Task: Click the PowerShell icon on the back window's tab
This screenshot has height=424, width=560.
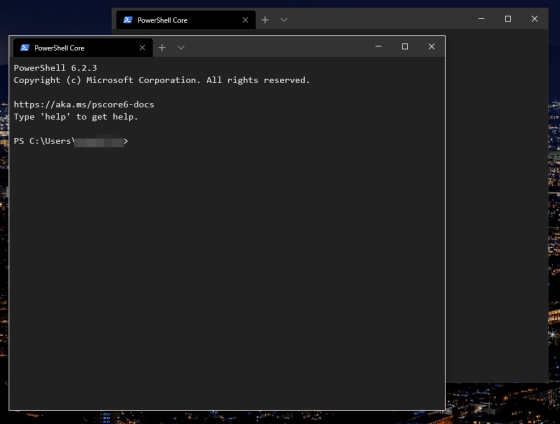Action: (128, 20)
